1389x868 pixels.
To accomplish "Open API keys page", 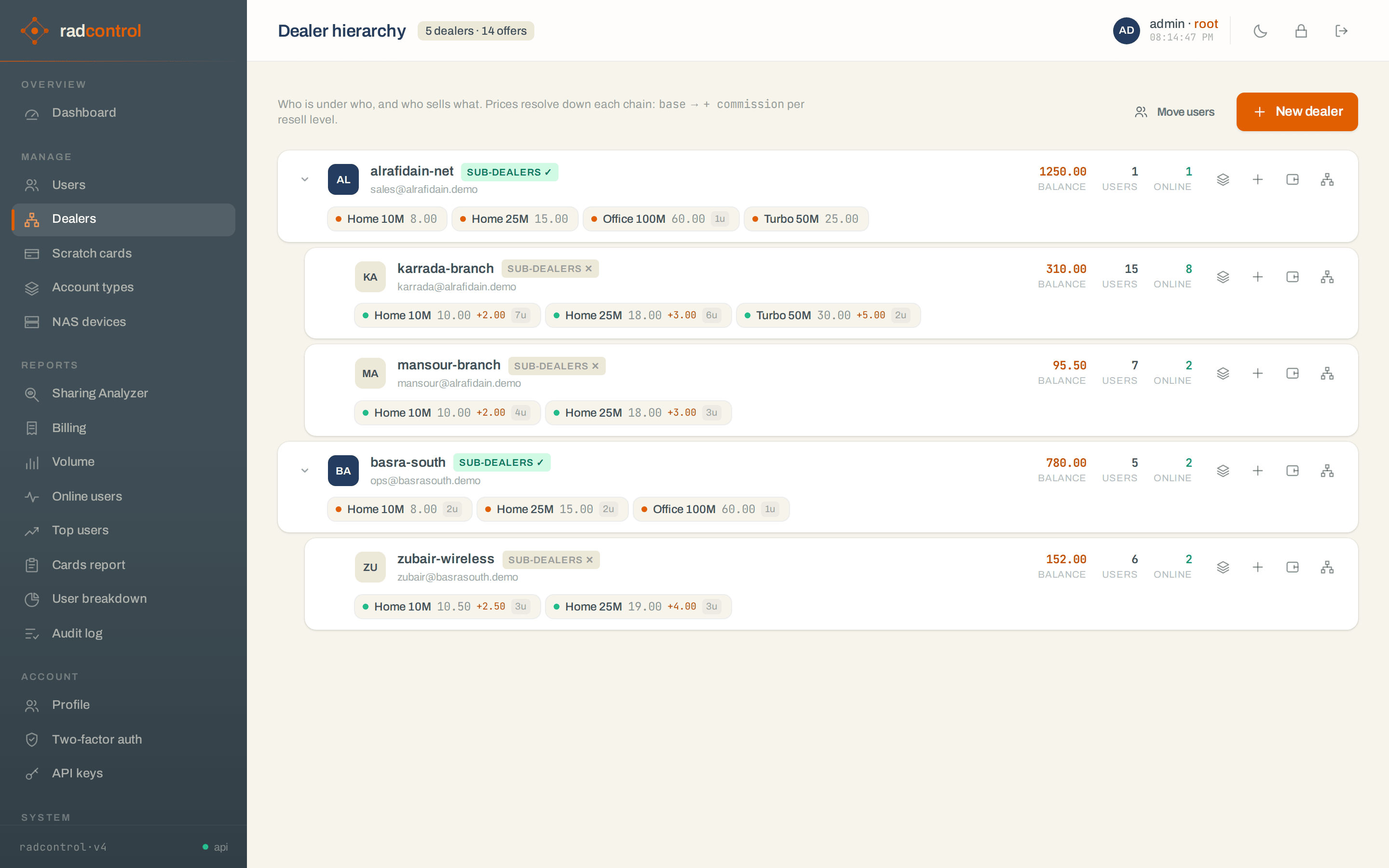I will tap(123, 773).
